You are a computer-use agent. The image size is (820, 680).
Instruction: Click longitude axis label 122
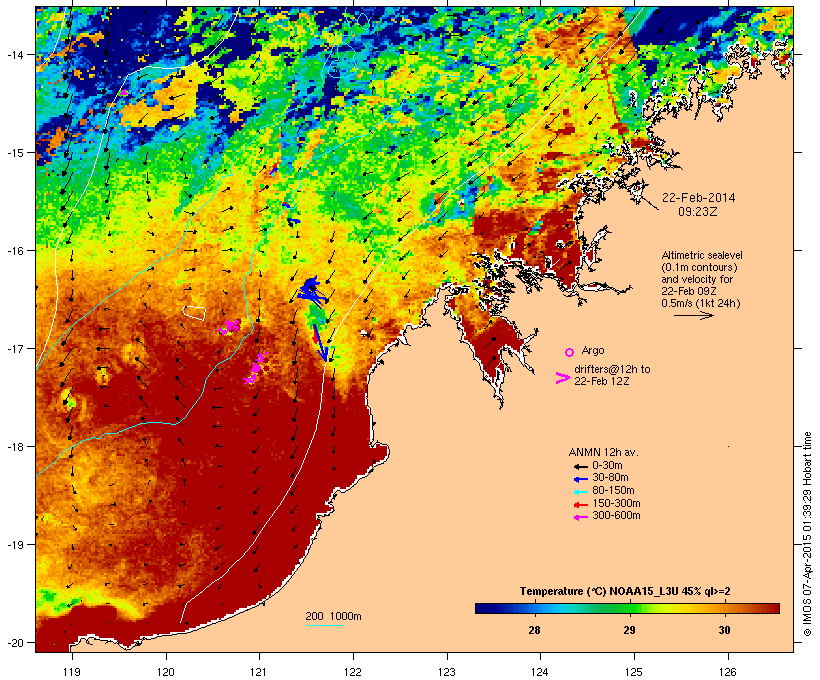point(353,672)
